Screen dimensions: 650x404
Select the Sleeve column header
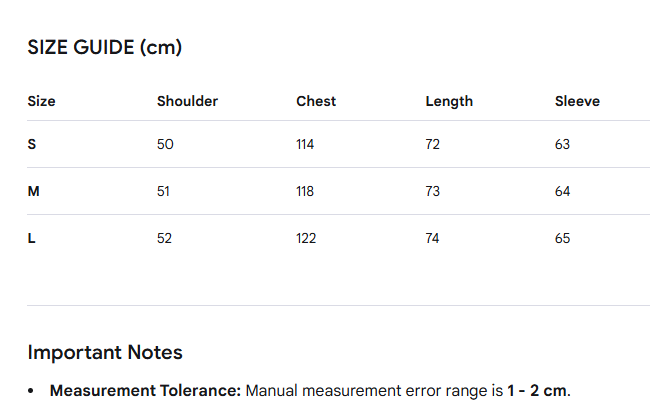point(577,101)
